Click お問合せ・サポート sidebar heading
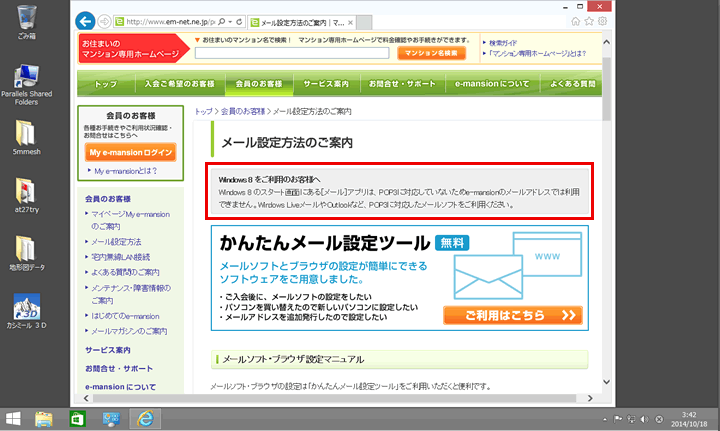 [x=119, y=369]
